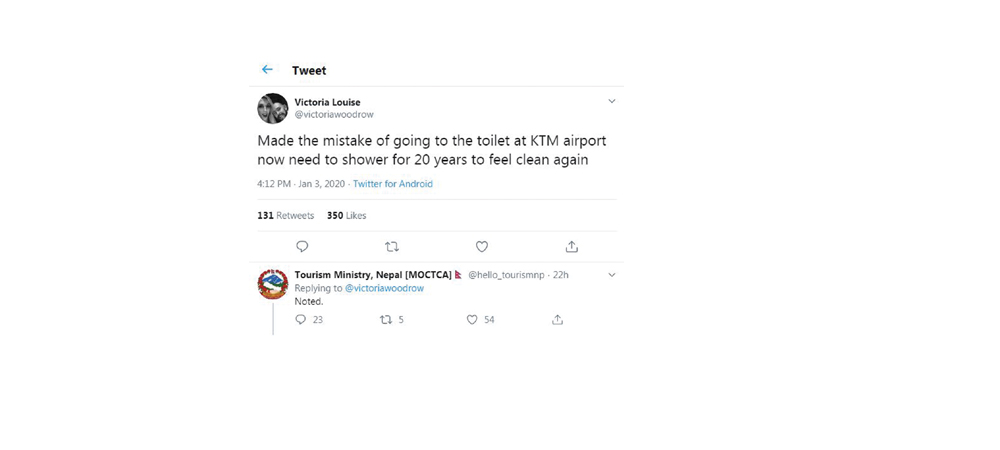Reply to Victoria Louise's main tweet
The height and width of the screenshot is (450, 1000).
302,246
